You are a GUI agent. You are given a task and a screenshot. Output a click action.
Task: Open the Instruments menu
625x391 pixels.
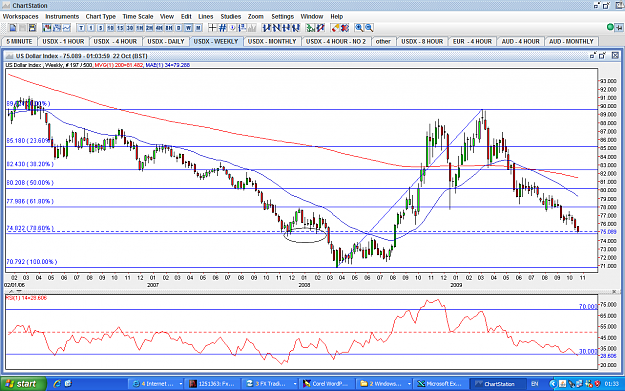pyautogui.click(x=62, y=16)
